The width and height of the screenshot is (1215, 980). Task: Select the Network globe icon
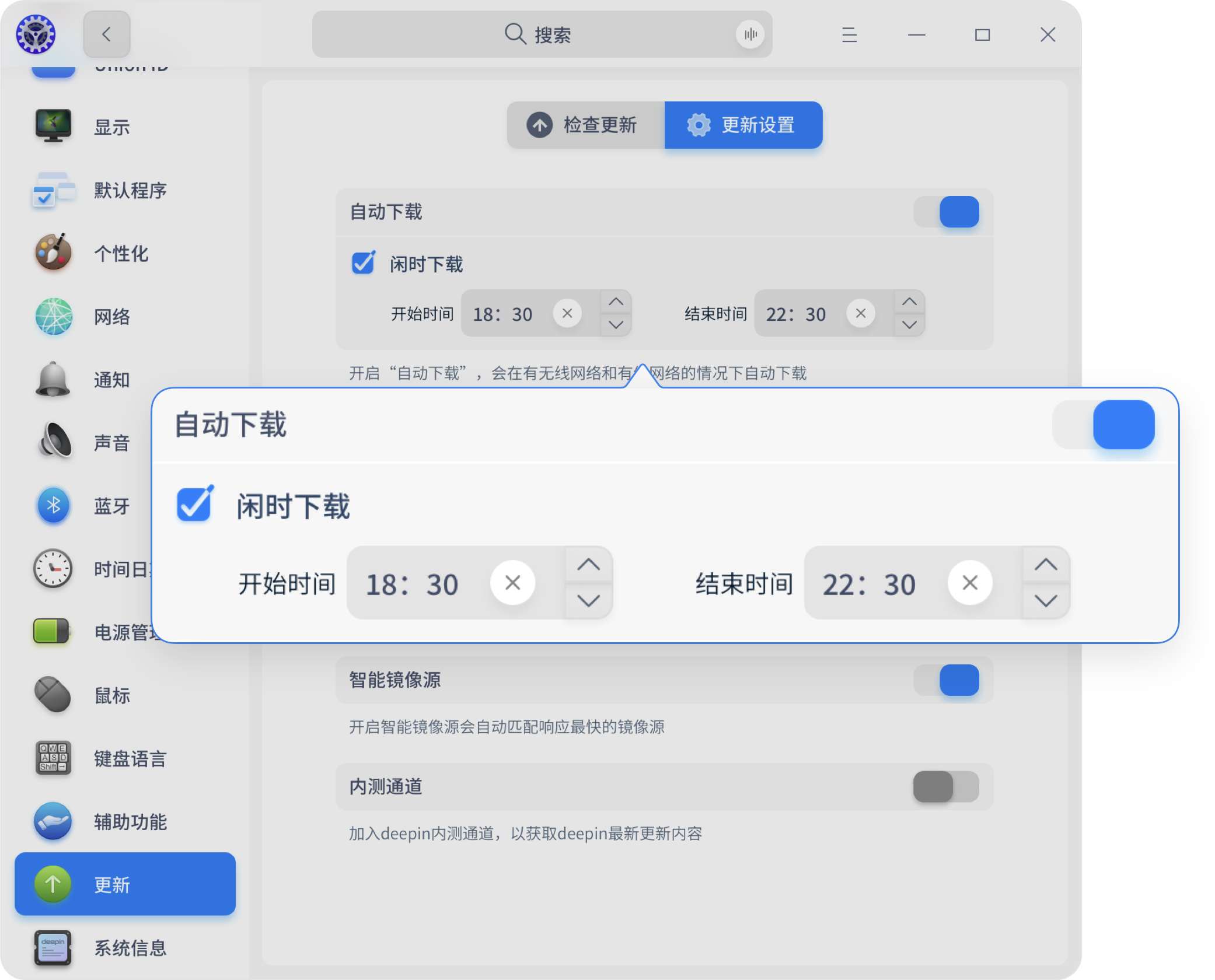(53, 316)
